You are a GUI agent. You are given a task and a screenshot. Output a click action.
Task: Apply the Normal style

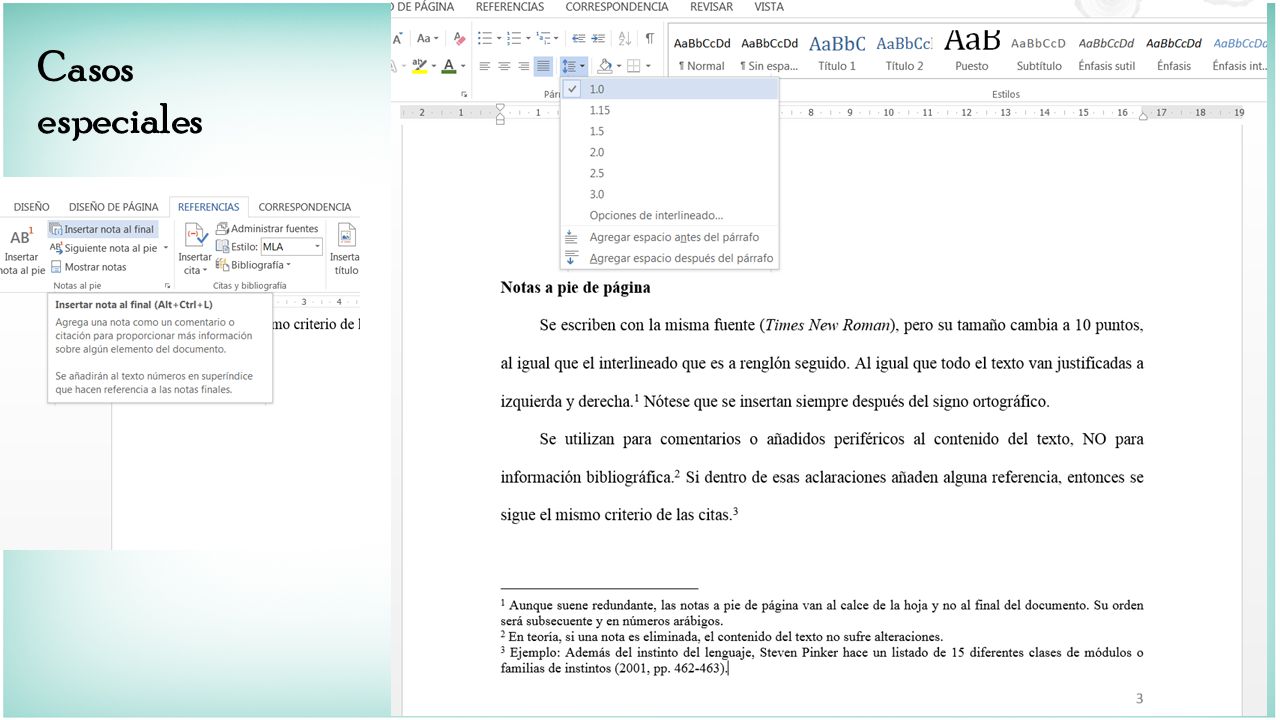point(701,53)
